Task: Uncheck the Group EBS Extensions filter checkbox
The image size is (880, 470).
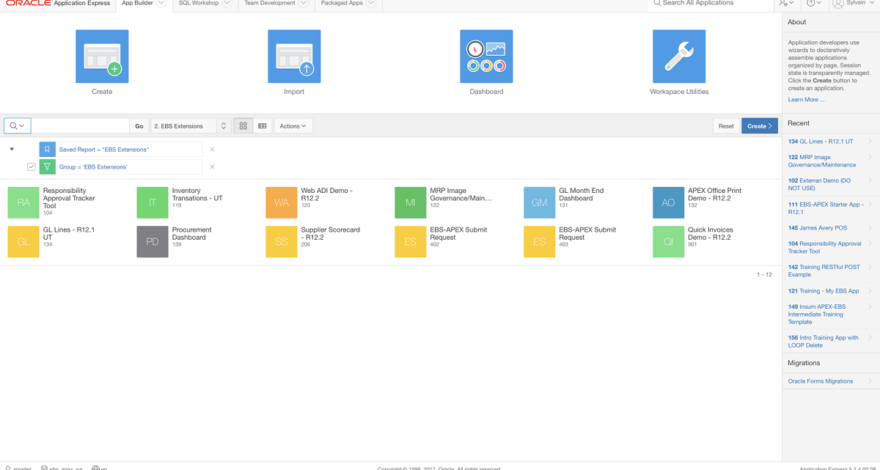Action: coord(31,167)
